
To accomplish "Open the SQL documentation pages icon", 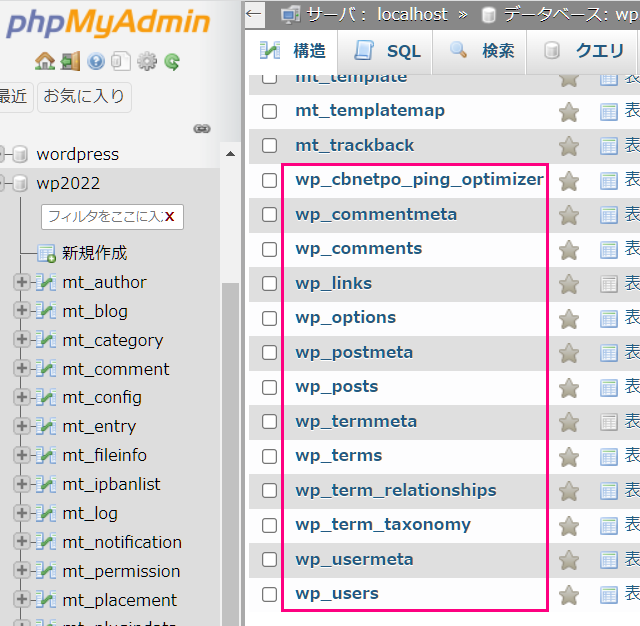I will click(121, 62).
